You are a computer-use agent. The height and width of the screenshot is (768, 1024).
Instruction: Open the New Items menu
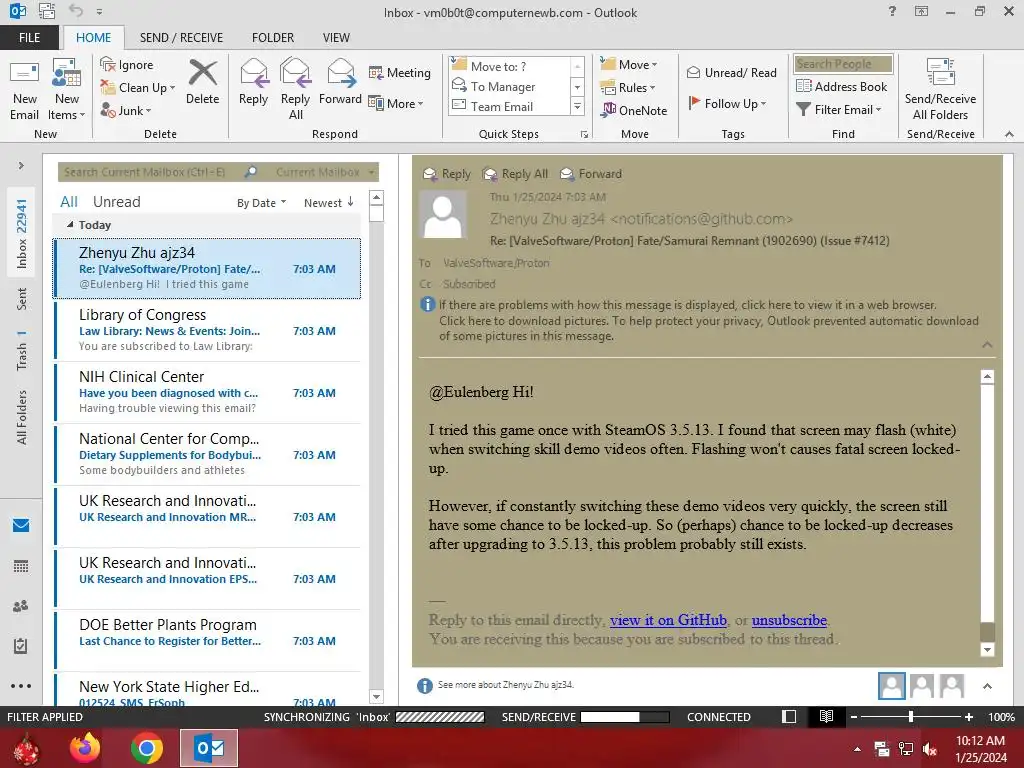pyautogui.click(x=67, y=90)
